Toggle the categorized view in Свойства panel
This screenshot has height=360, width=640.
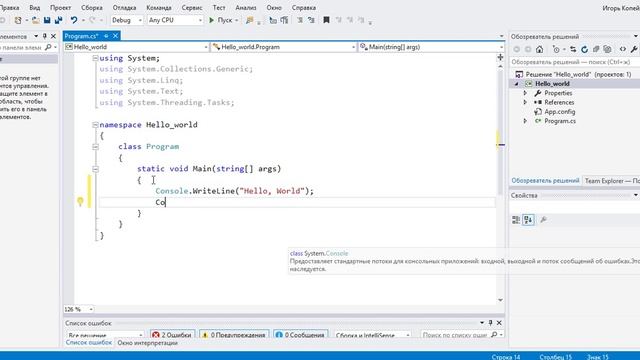516,220
